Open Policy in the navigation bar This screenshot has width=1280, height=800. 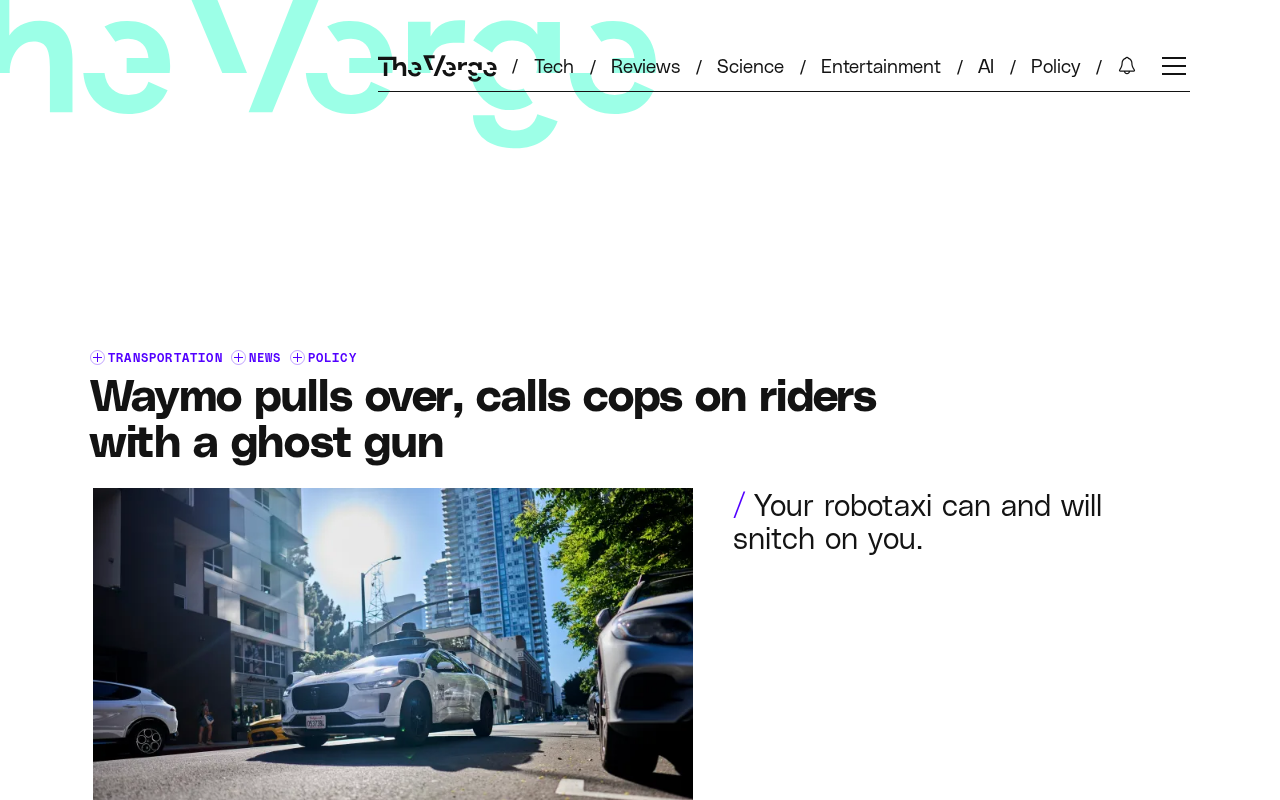1055,66
